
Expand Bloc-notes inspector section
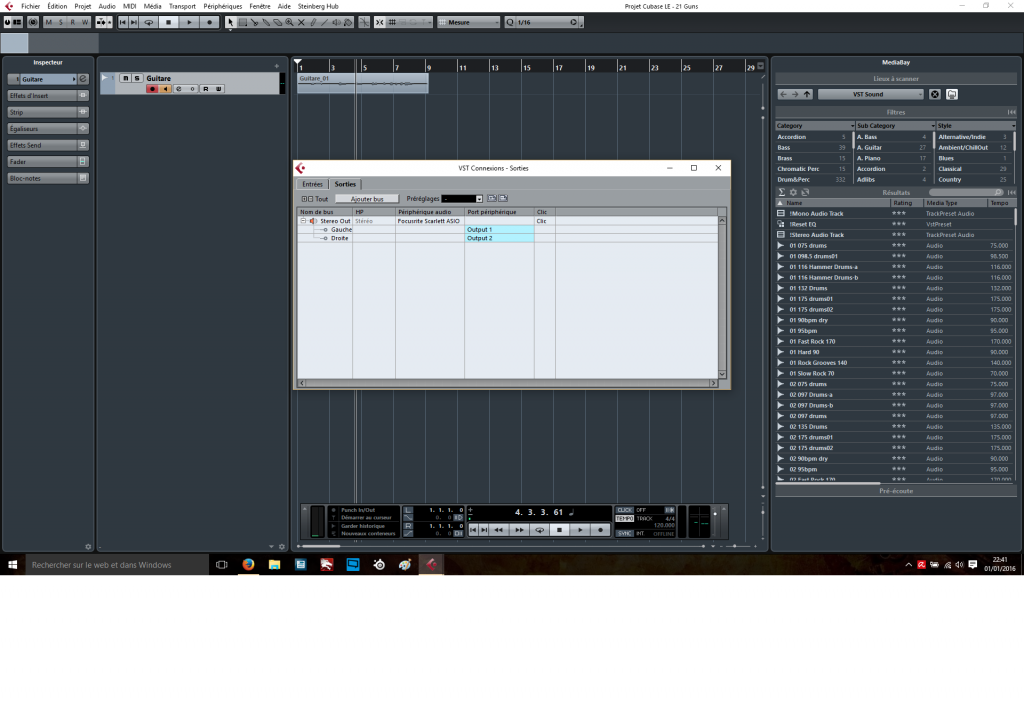pyautogui.click(x=48, y=178)
